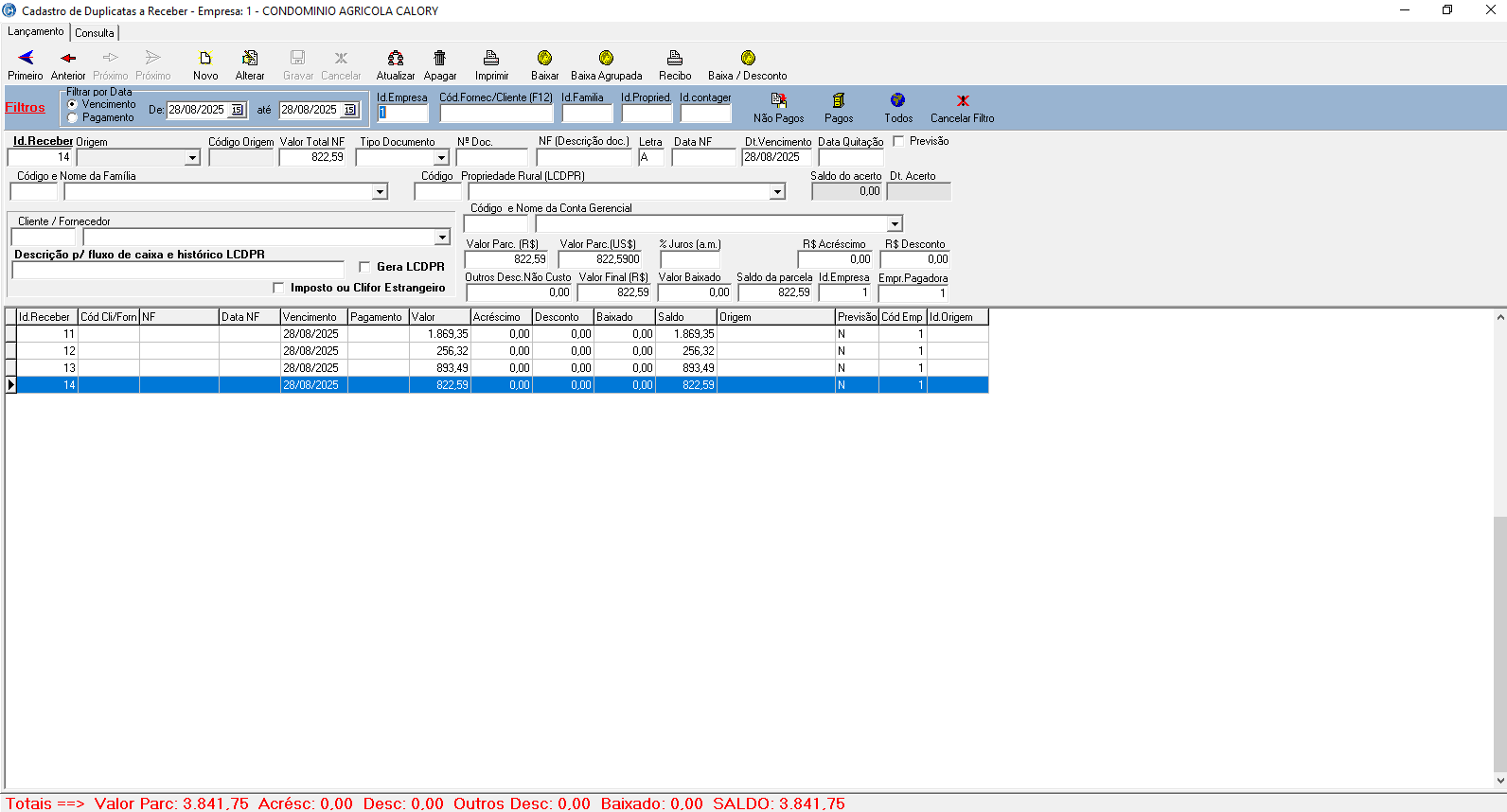
Task: Check the Previsão checkbox
Action: [x=899, y=141]
